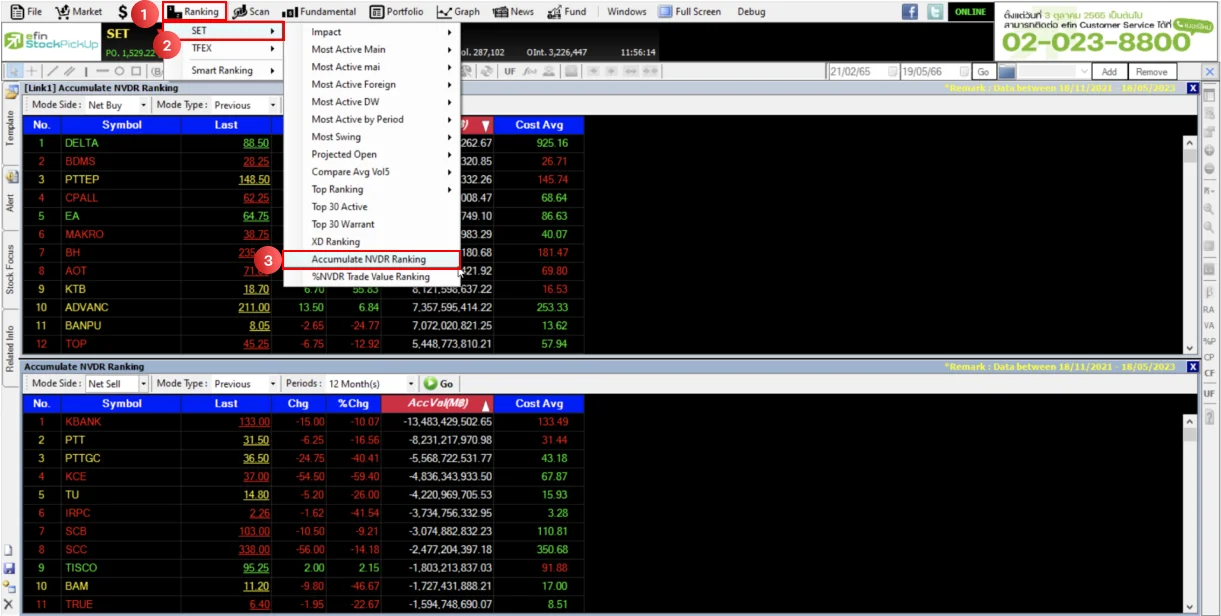Switch to the Template side tab

pyautogui.click(x=10, y=127)
